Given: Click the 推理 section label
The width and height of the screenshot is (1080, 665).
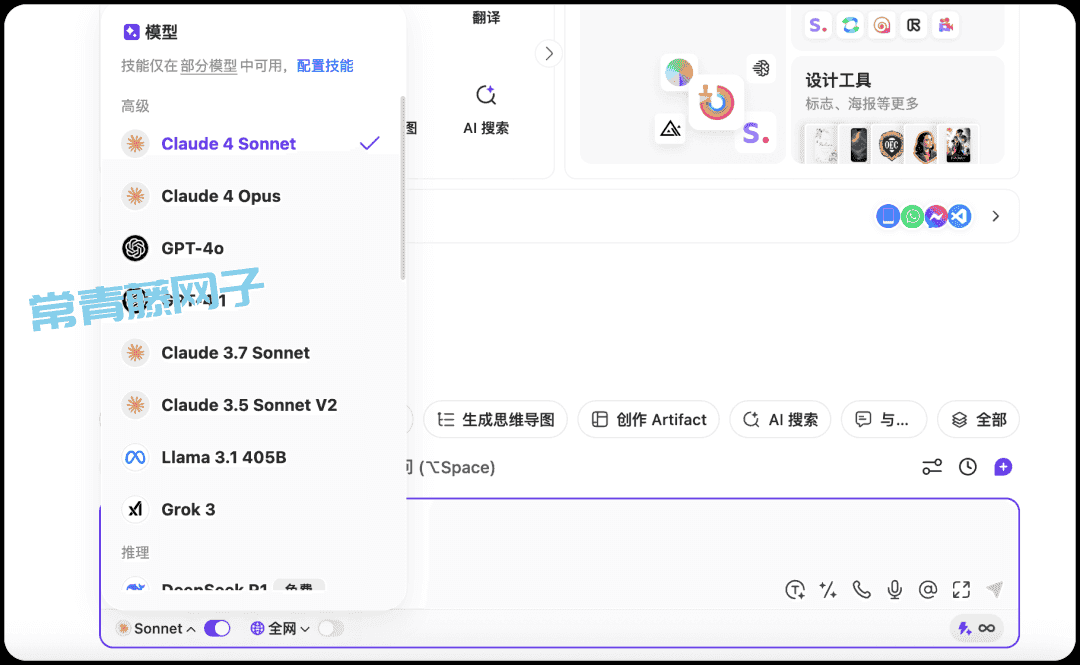Looking at the screenshot, I should tap(135, 552).
